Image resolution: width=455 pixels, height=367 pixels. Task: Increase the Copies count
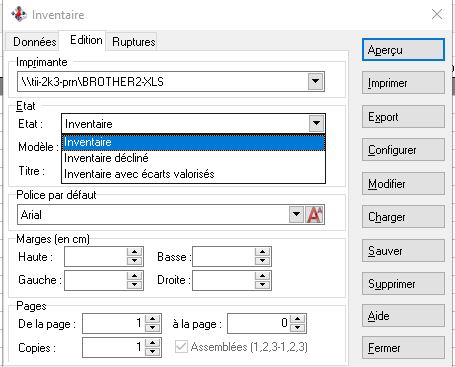(153, 343)
